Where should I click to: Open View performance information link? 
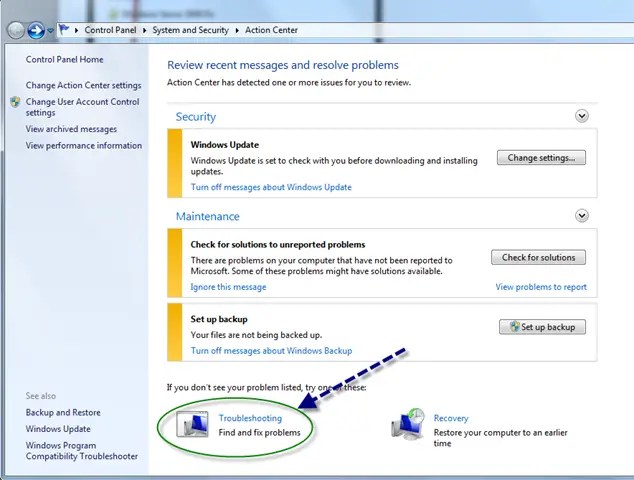[x=84, y=146]
